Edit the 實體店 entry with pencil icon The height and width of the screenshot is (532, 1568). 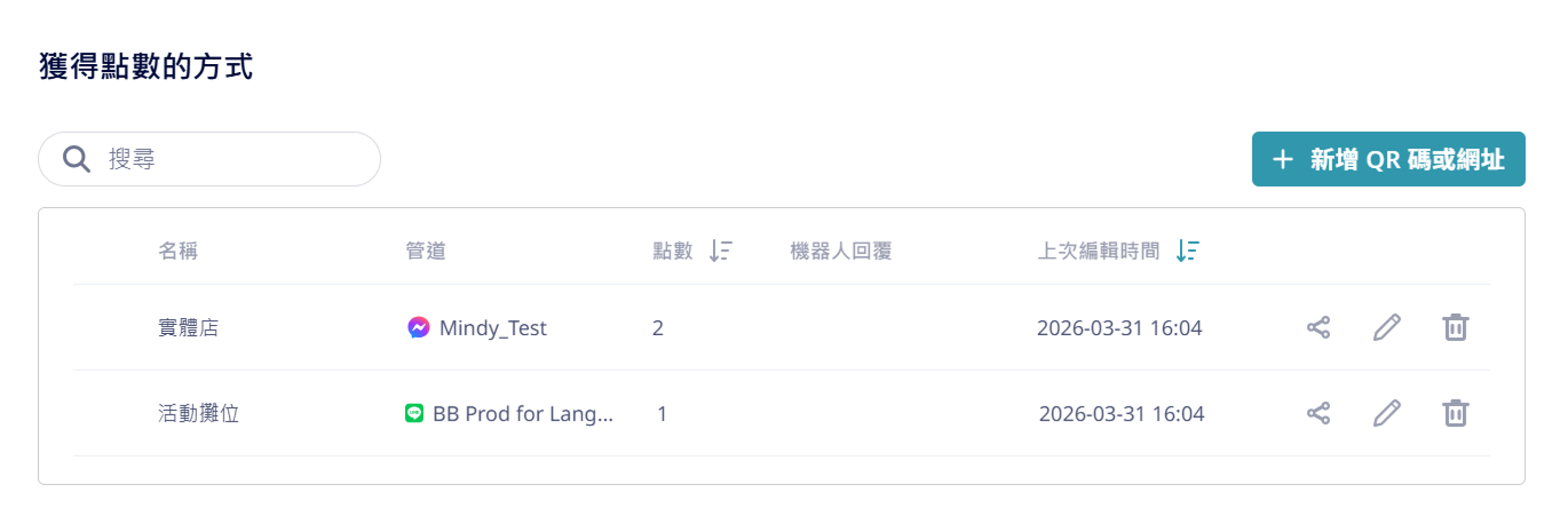1387,328
